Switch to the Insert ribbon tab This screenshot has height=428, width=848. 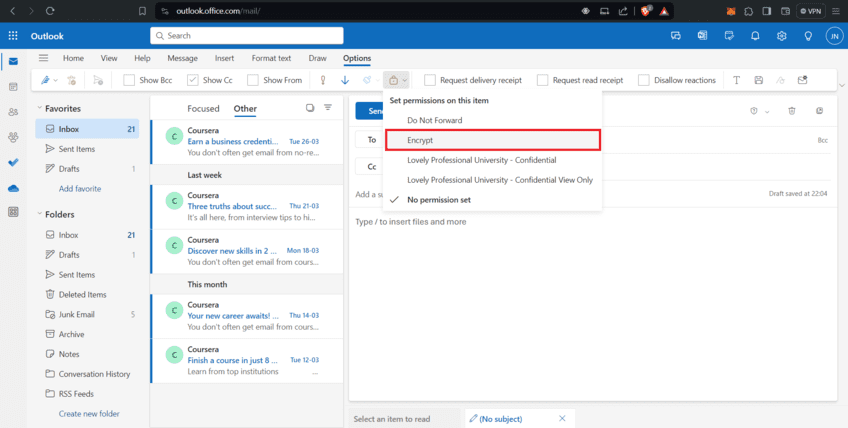click(224, 58)
